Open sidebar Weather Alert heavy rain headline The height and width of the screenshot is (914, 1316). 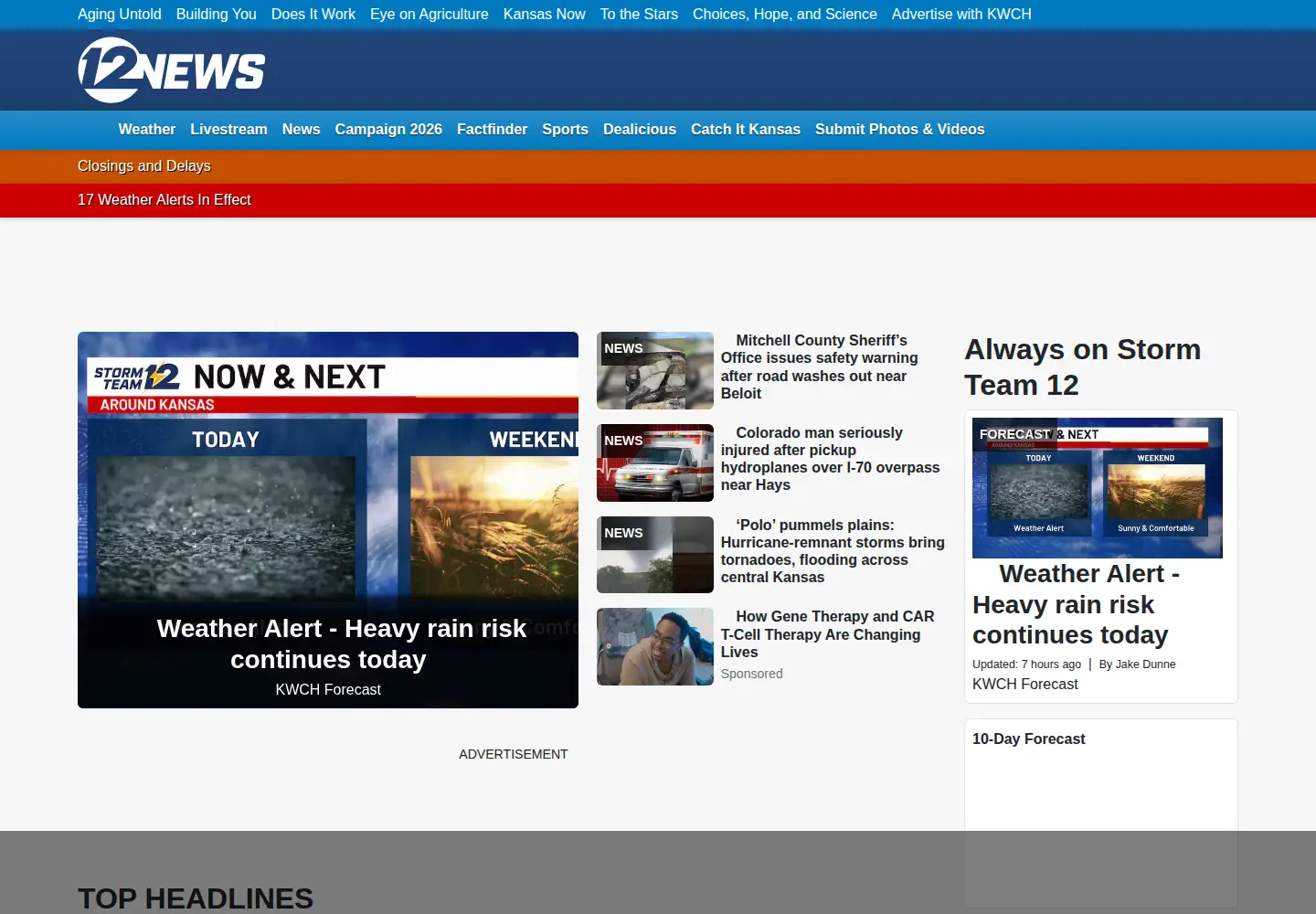1077,604
